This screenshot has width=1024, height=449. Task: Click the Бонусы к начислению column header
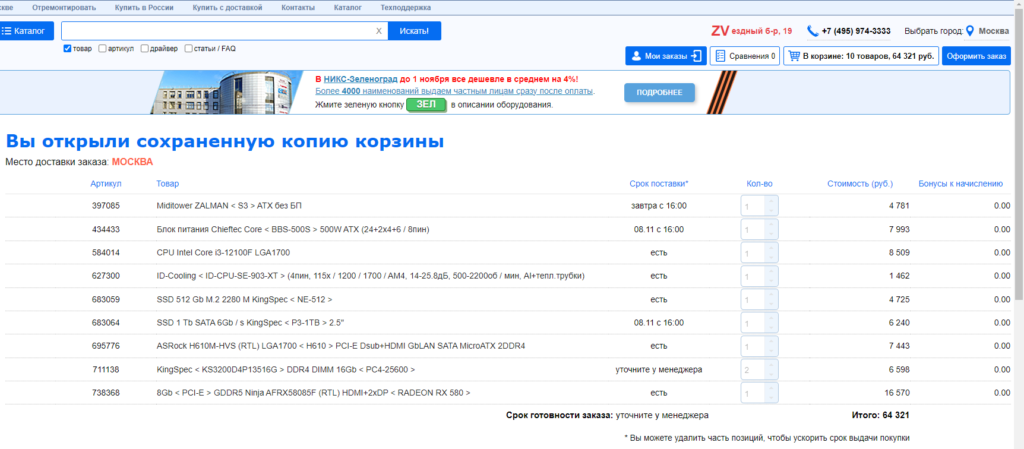click(961, 183)
